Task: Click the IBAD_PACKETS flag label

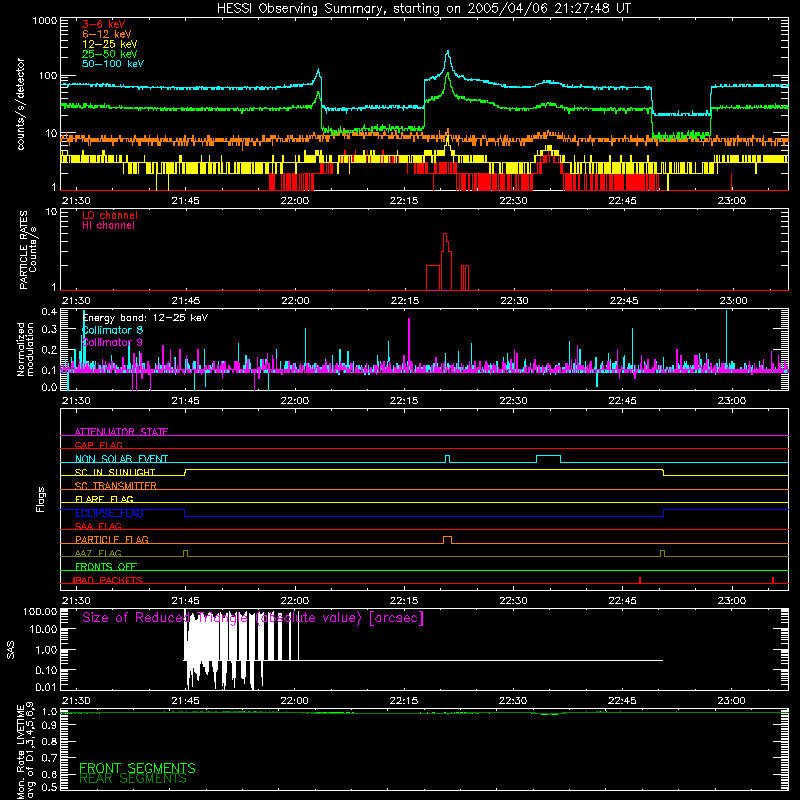Action: click(x=108, y=580)
